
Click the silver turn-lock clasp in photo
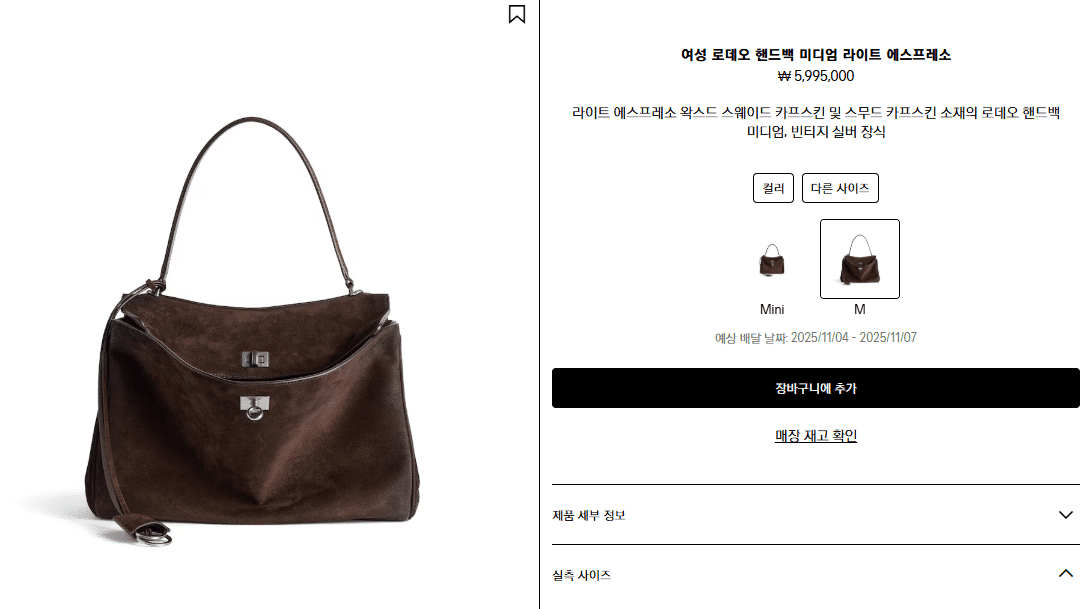click(255, 359)
